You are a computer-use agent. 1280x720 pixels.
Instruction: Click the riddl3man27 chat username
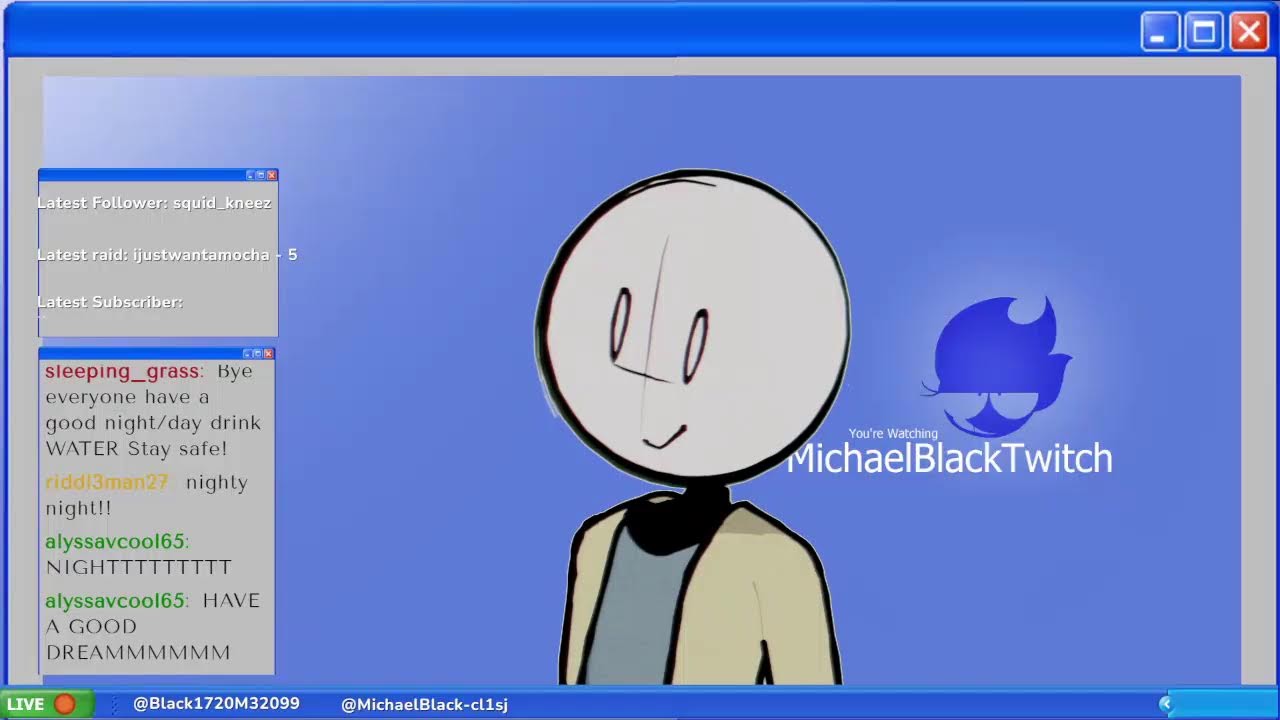coord(107,482)
